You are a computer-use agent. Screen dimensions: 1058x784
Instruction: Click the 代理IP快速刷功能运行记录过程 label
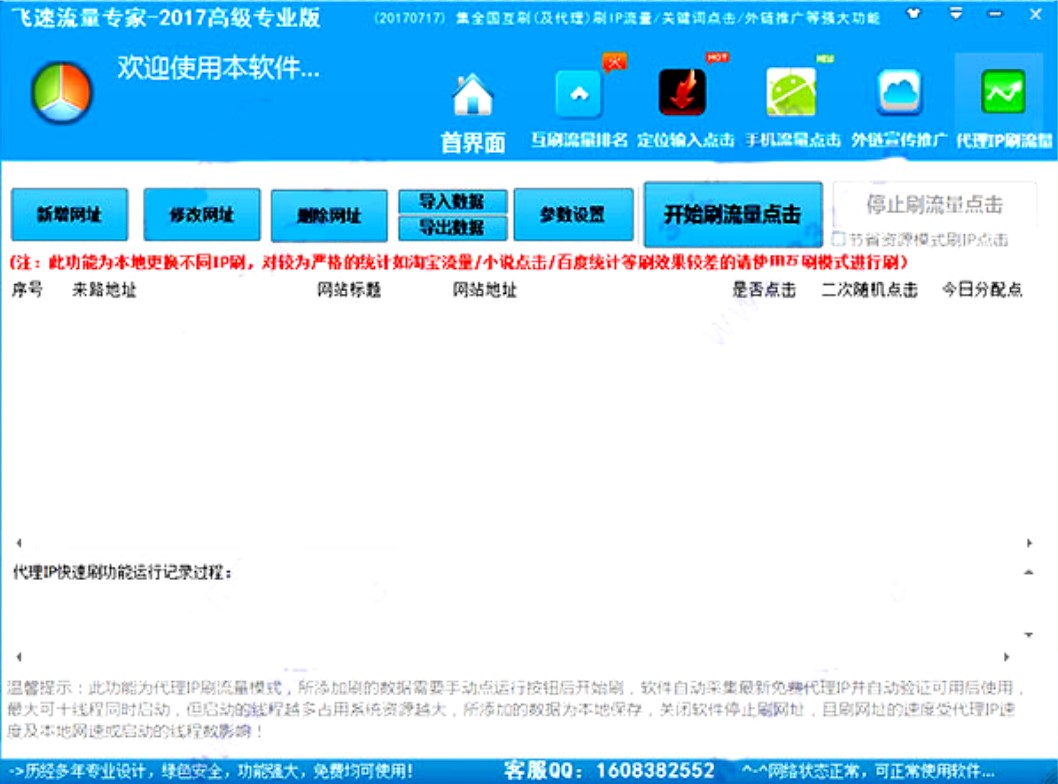click(122, 573)
